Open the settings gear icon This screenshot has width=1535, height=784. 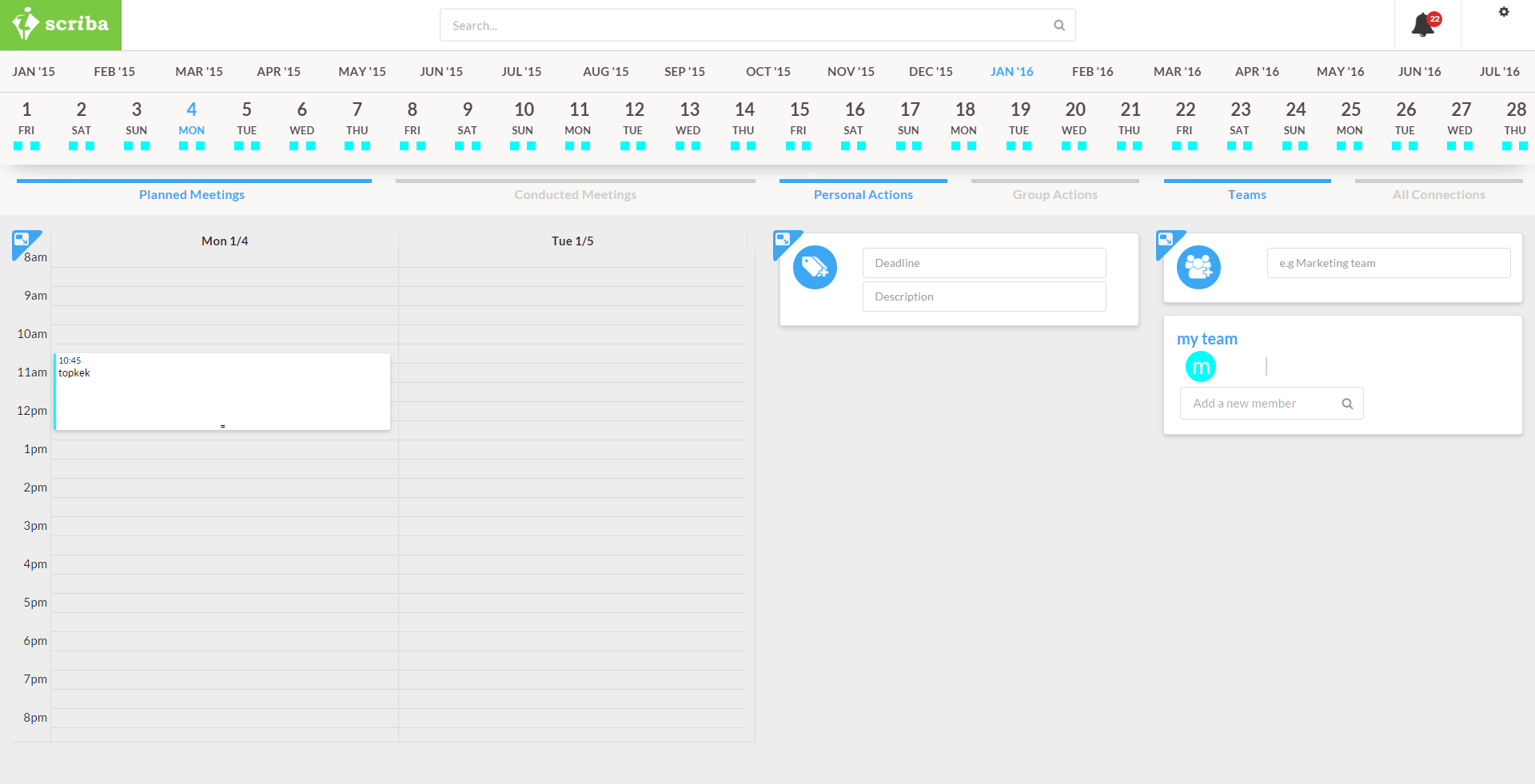1504,12
